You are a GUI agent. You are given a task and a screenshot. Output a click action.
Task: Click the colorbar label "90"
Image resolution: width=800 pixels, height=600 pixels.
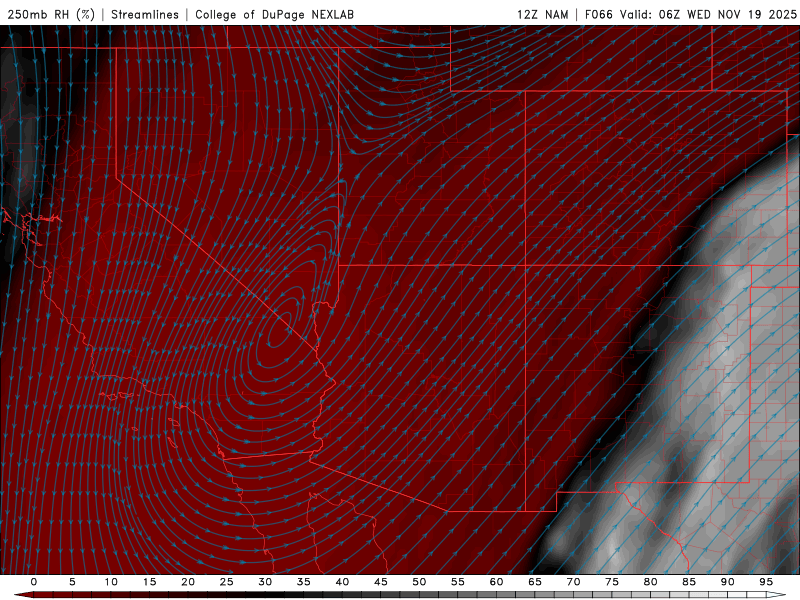[727, 582]
